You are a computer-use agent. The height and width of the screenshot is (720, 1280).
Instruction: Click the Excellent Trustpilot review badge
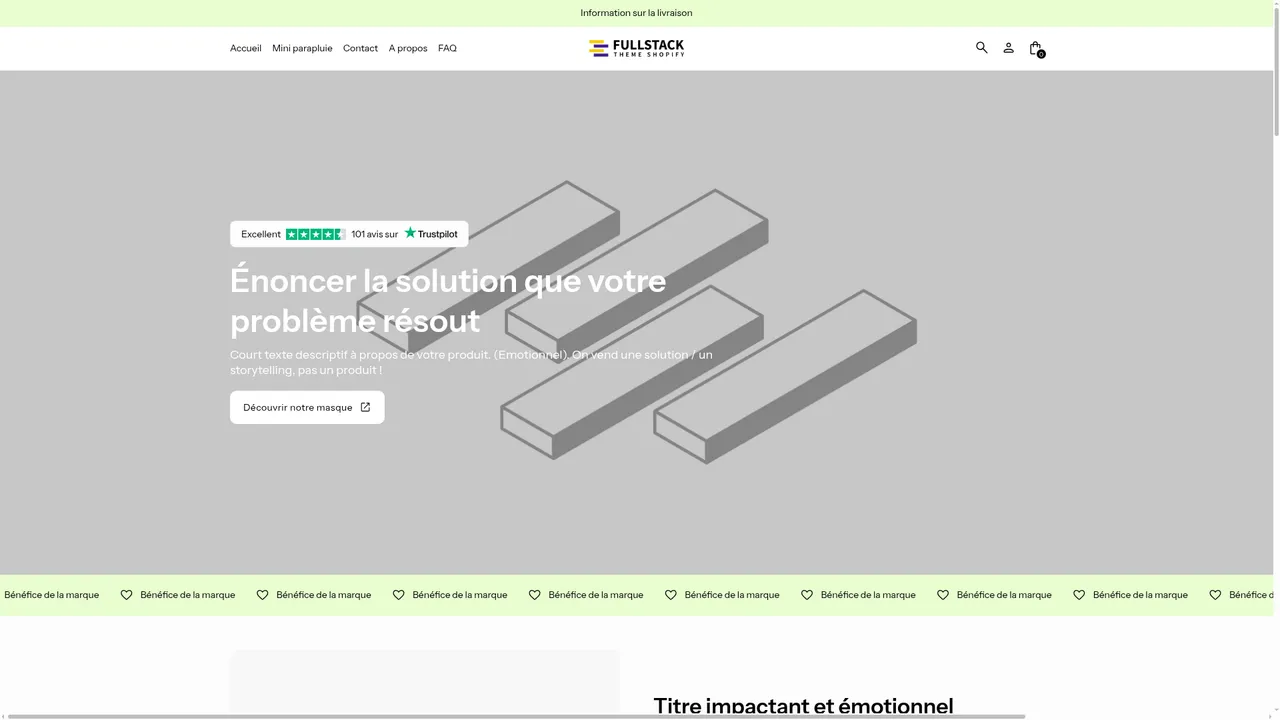(x=349, y=234)
